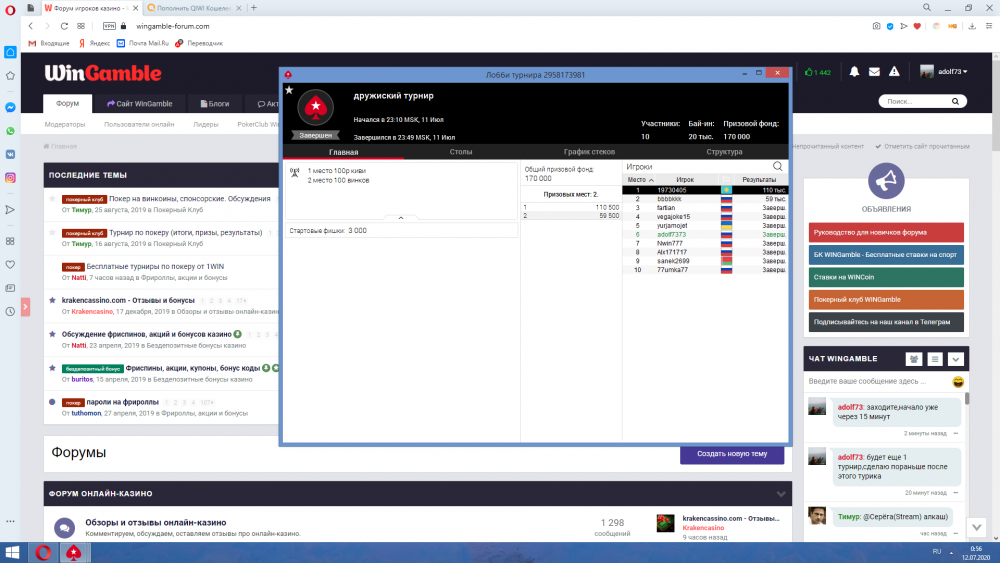The height and width of the screenshot is (563, 1000).
Task: Favorite the tournament with the star icon
Action: (x=290, y=90)
